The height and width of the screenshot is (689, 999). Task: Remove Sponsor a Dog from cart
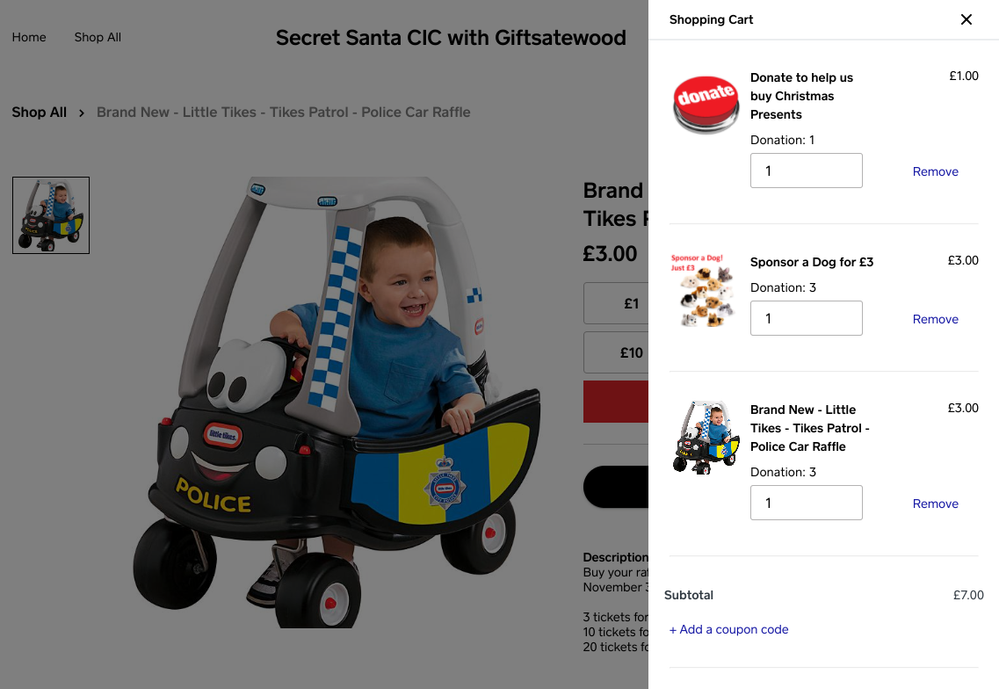(x=935, y=319)
